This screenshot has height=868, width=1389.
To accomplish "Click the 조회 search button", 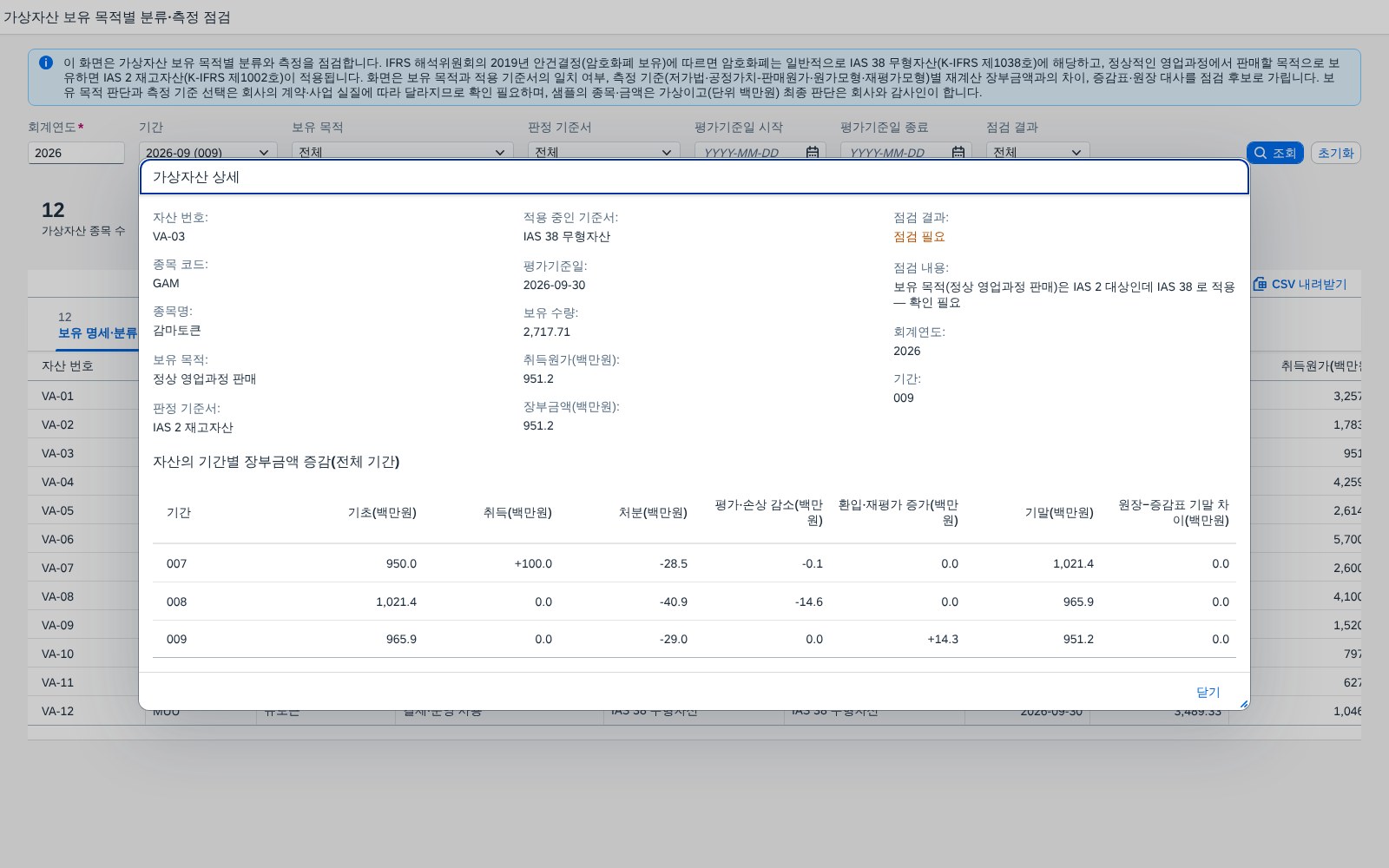I will click(x=1275, y=153).
